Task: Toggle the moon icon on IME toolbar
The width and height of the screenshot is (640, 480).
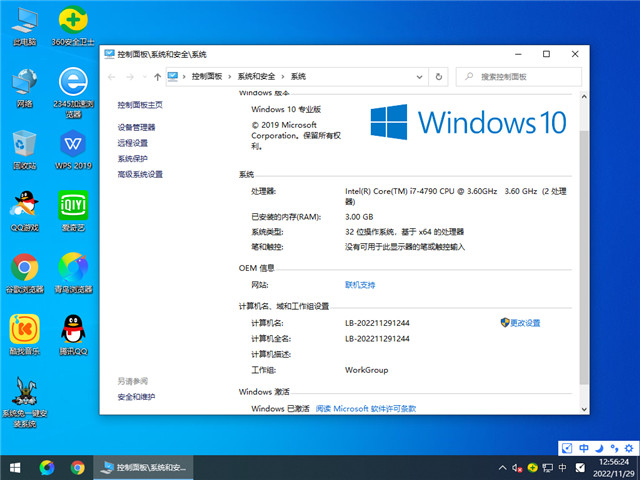Action: coord(598,448)
